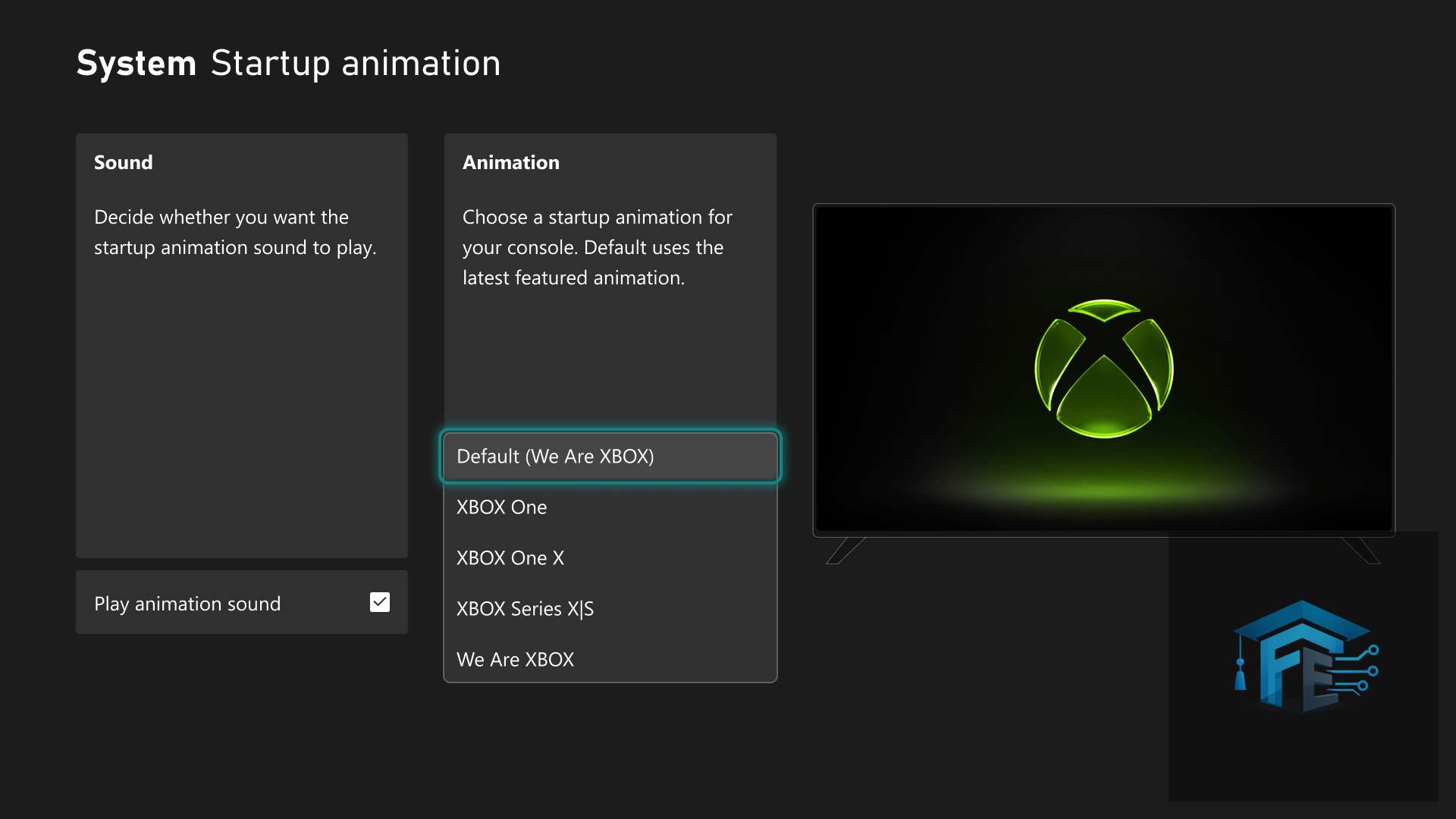Click the Sound panel heading
1456x819 pixels.
click(124, 162)
